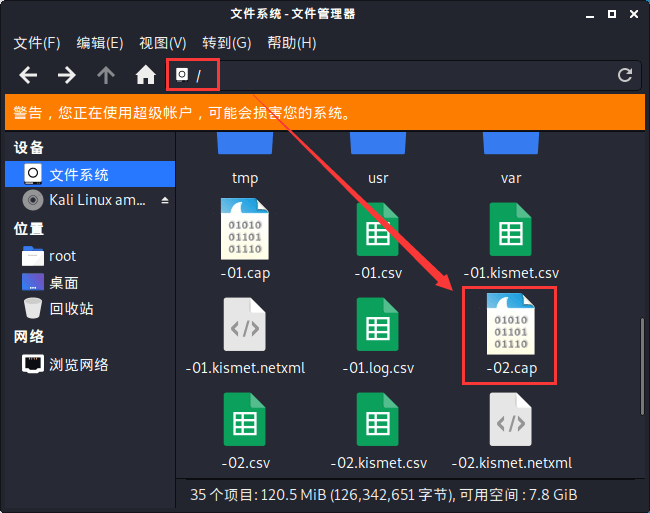650x513 pixels.
Task: Select the -01.log.csv file icon
Action: (378, 324)
